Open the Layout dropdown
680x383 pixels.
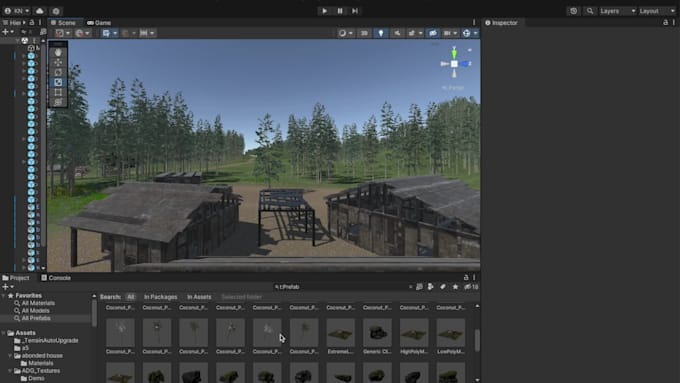(657, 11)
